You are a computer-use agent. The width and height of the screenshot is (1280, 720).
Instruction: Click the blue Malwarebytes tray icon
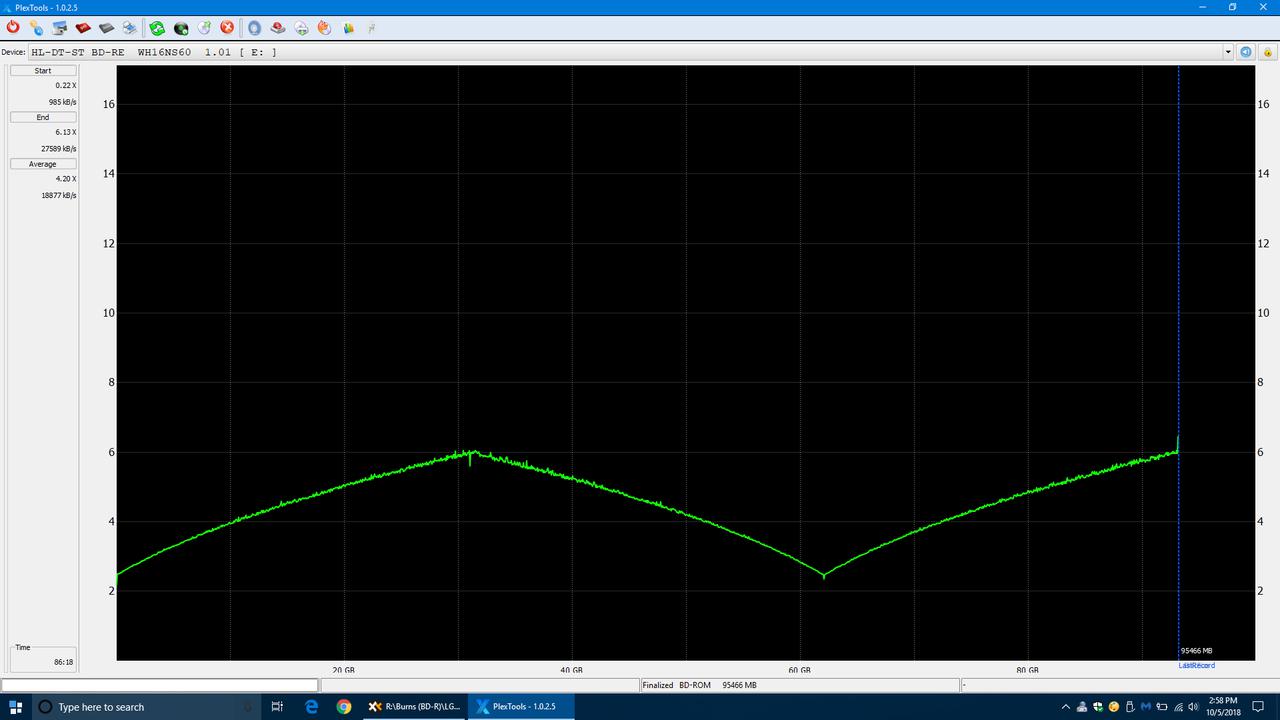pyautogui.click(x=1145, y=707)
